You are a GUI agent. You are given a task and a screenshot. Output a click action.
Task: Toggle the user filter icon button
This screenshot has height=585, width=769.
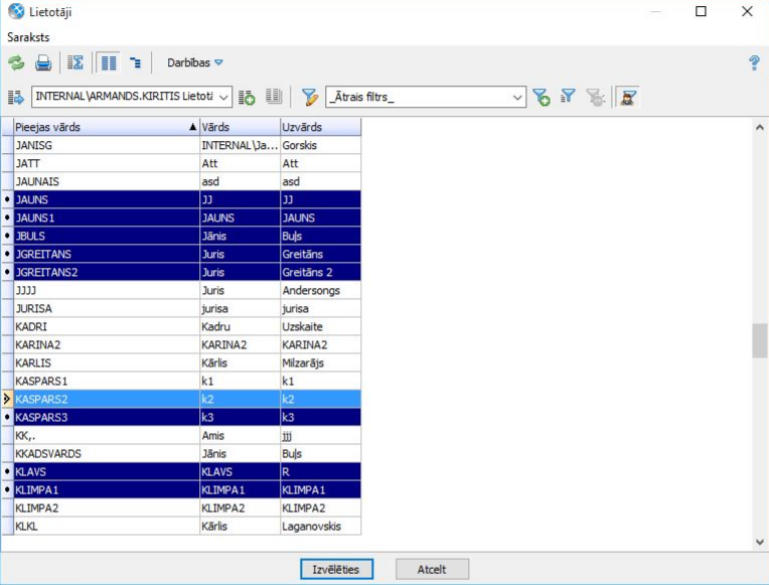click(x=628, y=97)
